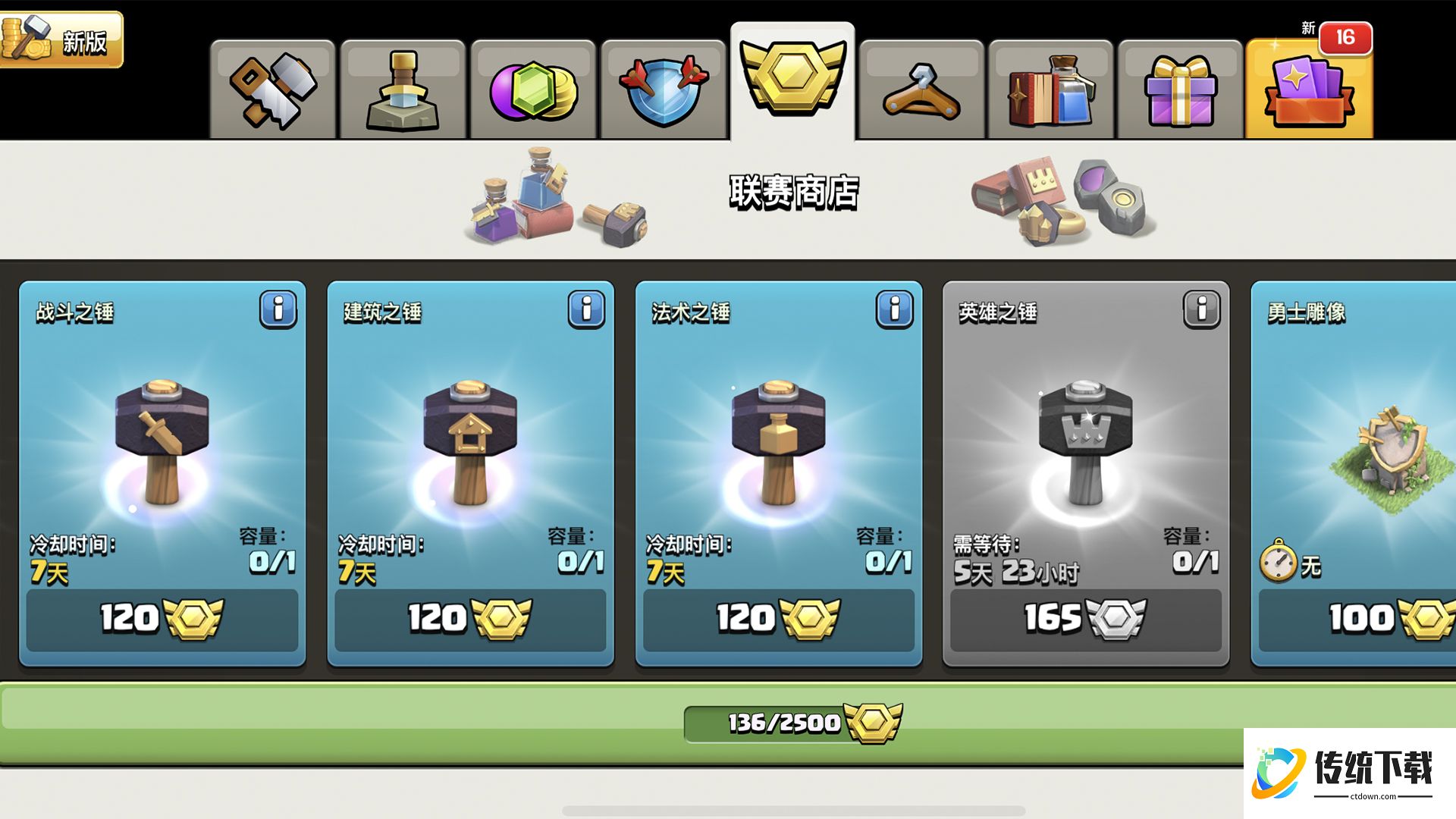Open the gems and gold resources tab

pos(533,89)
